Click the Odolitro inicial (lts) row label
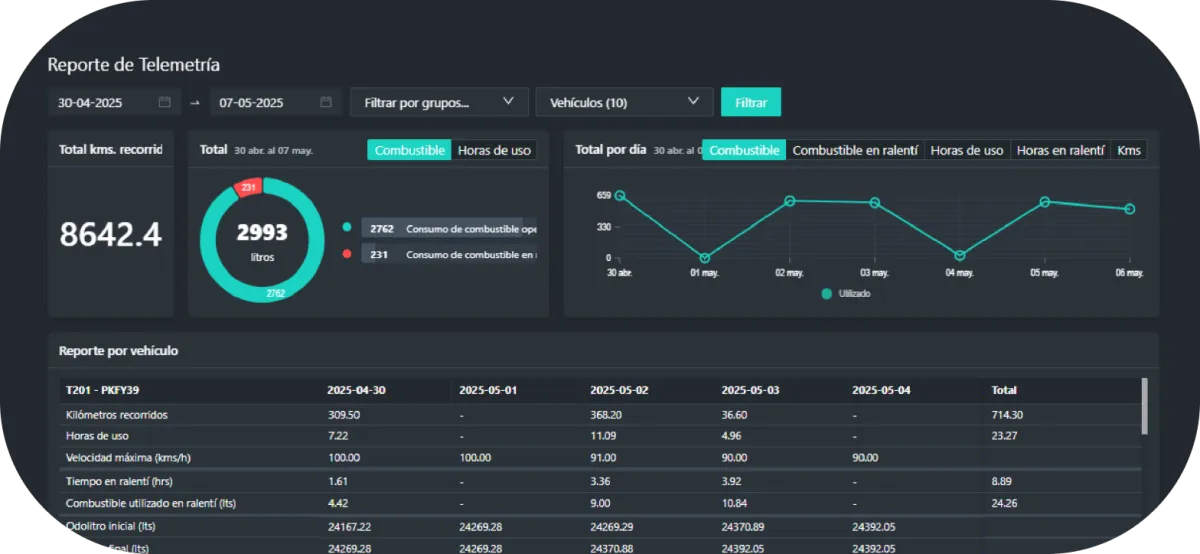Viewport: 1200px width, 554px height. [111, 526]
